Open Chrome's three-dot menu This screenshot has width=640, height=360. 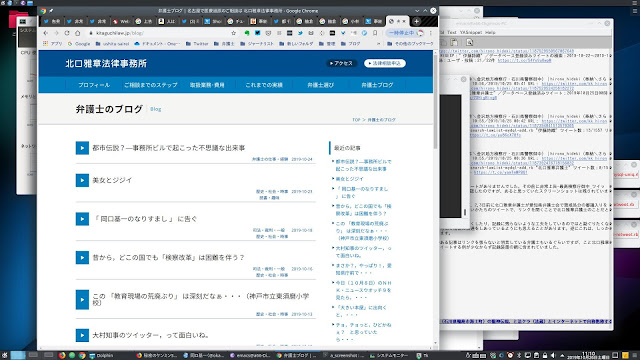pyautogui.click(x=430, y=33)
